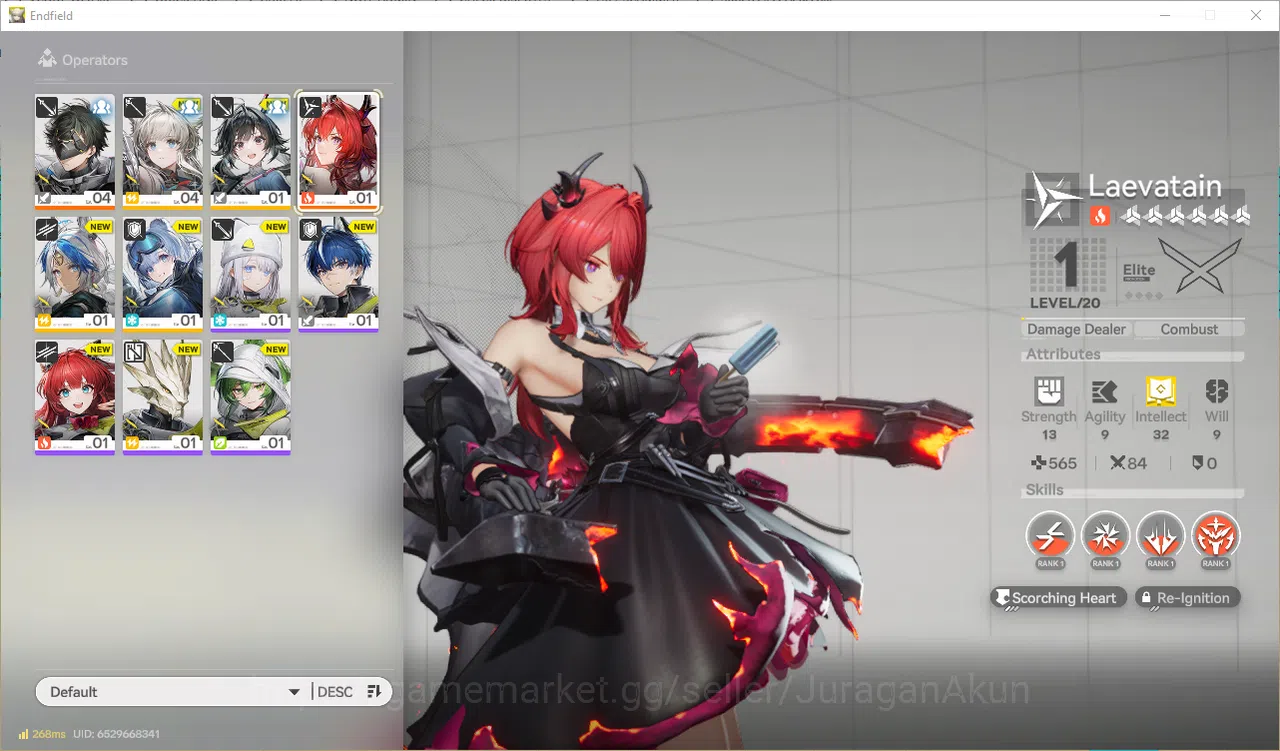
Task: Select the white dragon-headed operator card
Action: pos(162,398)
